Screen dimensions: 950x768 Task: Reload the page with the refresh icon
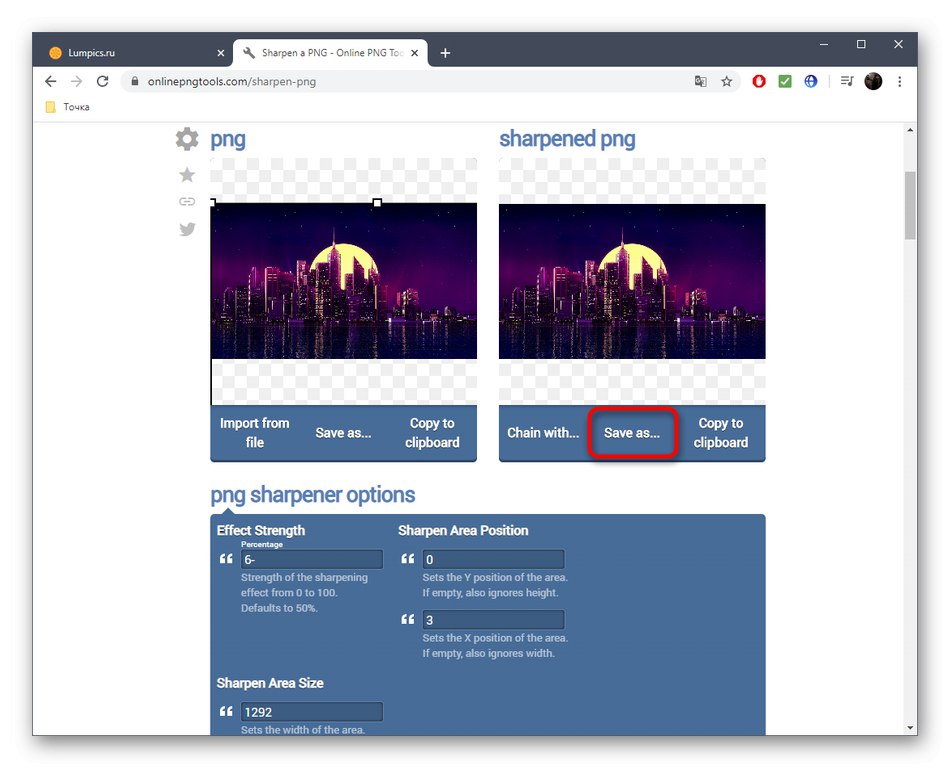pos(102,81)
